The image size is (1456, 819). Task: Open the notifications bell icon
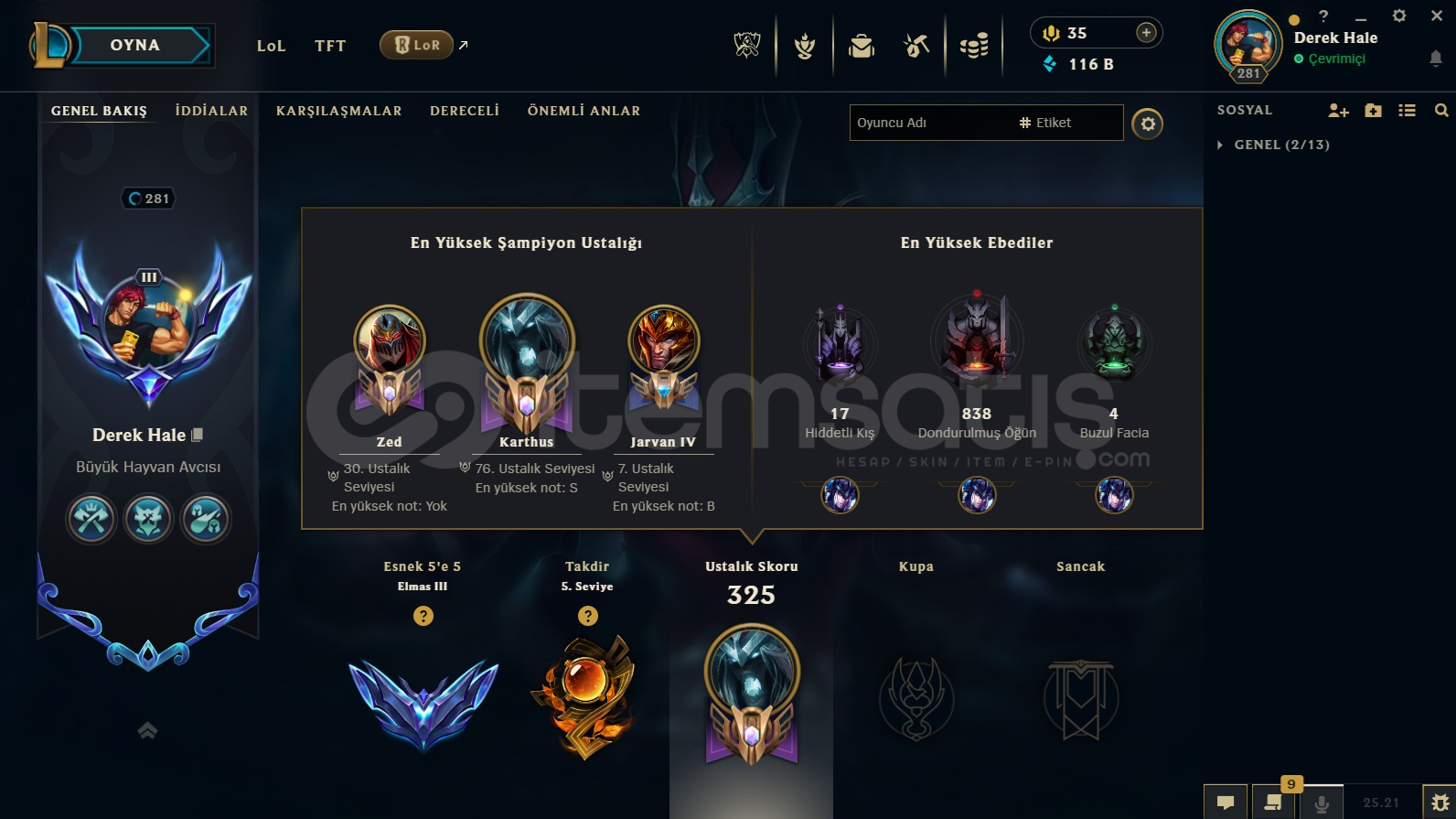point(1436,59)
